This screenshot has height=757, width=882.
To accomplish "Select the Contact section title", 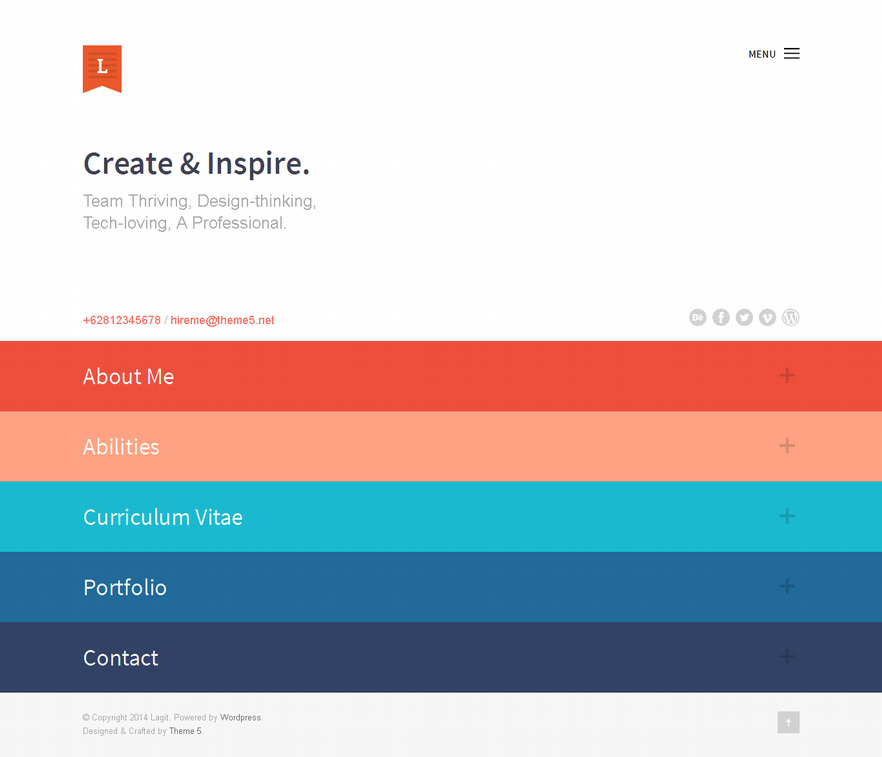I will 121,657.
